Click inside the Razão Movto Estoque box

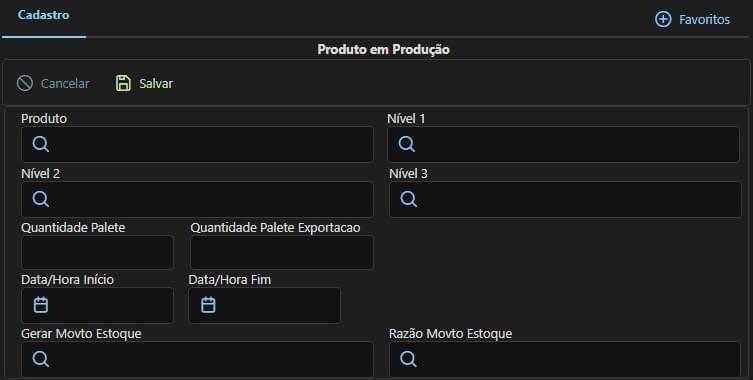pos(565,359)
